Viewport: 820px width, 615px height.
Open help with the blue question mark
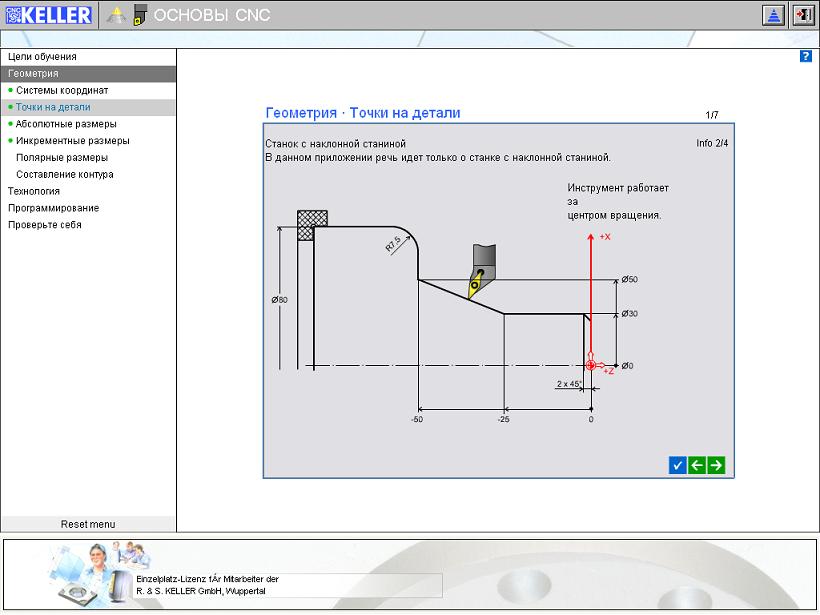pos(805,56)
